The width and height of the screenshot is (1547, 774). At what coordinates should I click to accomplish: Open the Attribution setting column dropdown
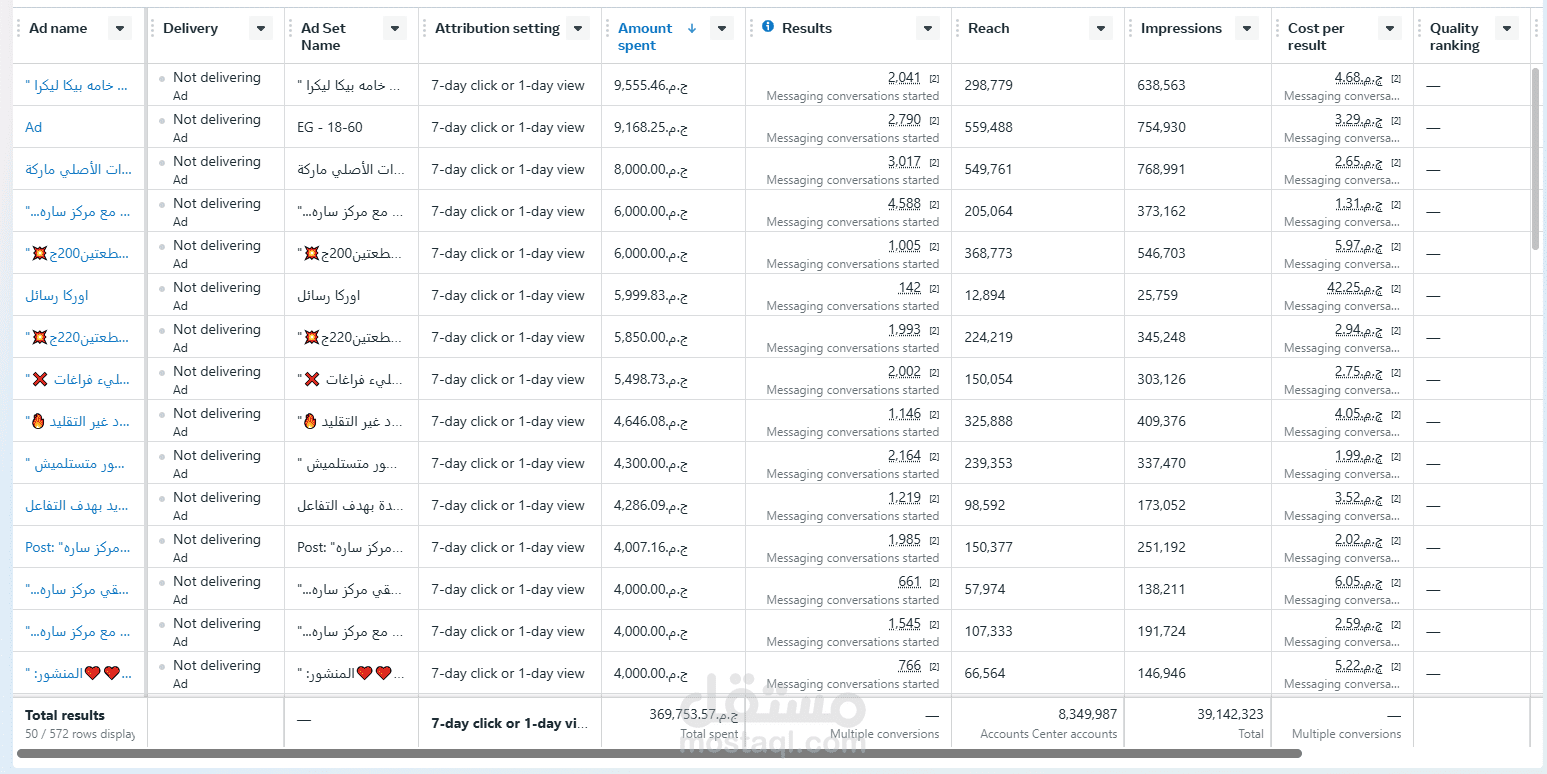click(578, 28)
